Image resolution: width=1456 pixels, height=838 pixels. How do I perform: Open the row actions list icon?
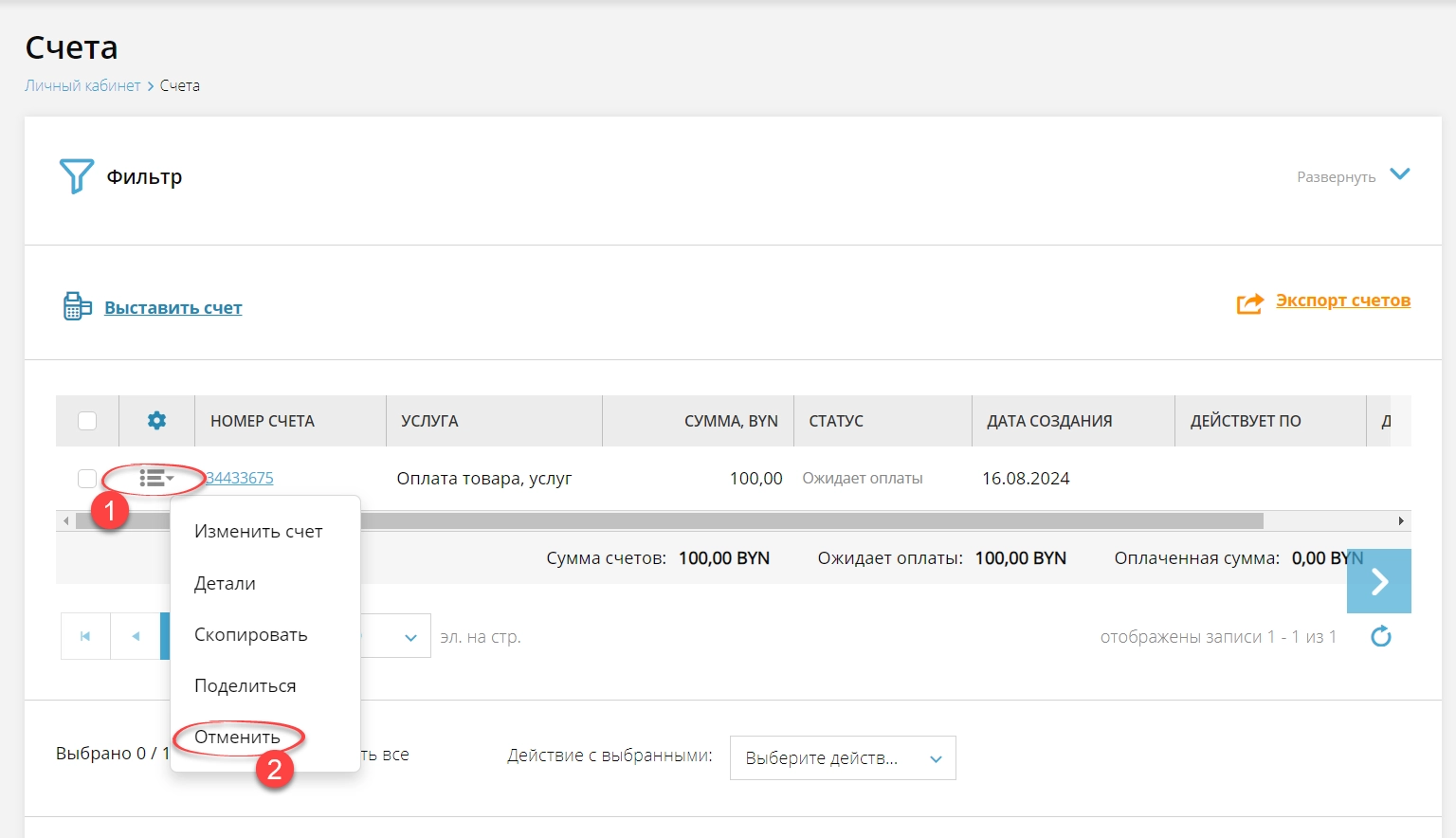point(156,479)
